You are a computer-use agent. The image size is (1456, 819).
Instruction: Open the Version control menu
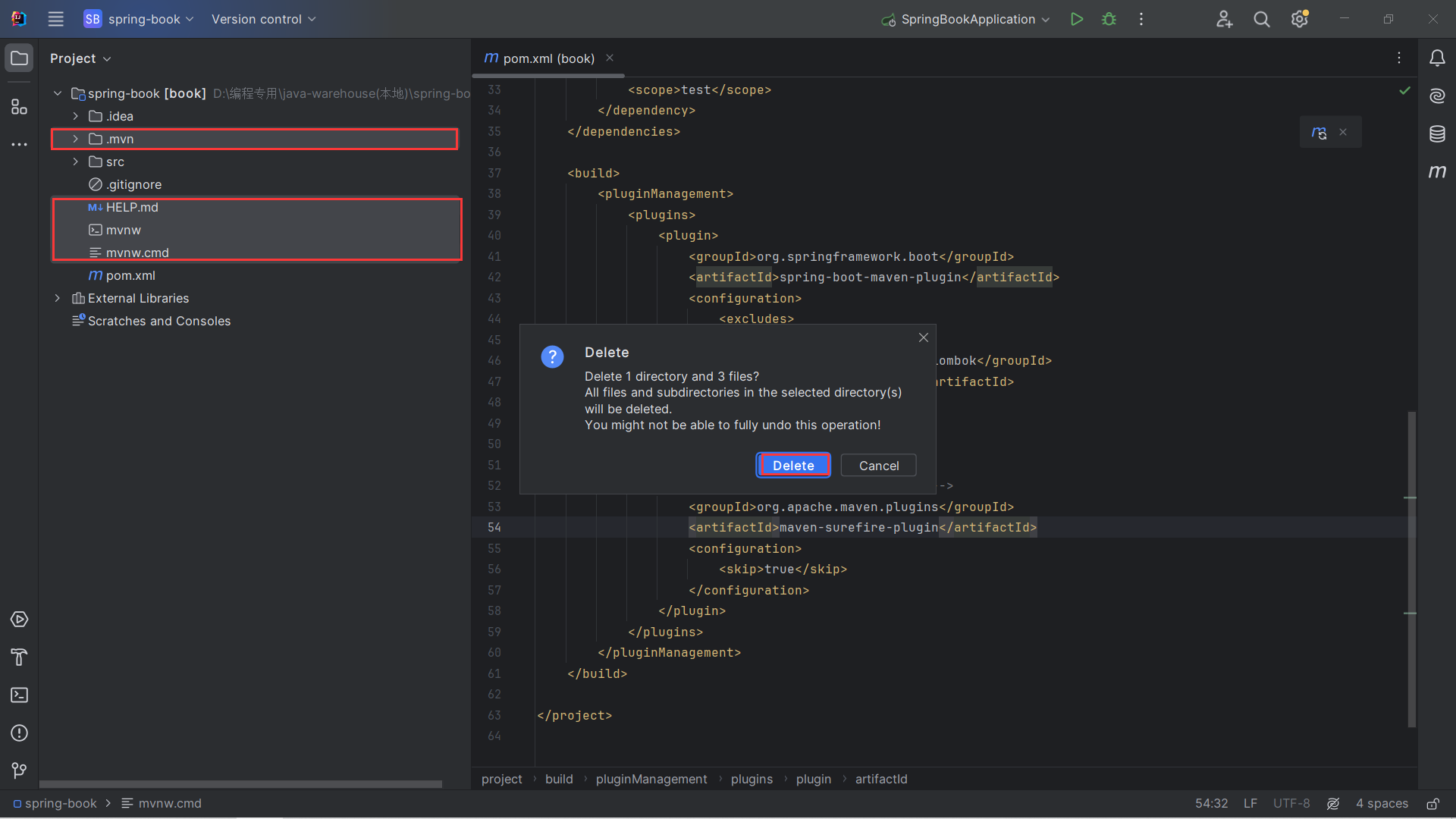click(263, 19)
